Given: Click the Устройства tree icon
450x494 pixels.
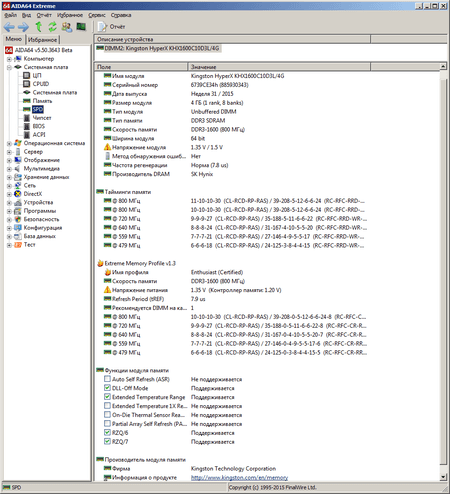Looking at the screenshot, I should 18,202.
